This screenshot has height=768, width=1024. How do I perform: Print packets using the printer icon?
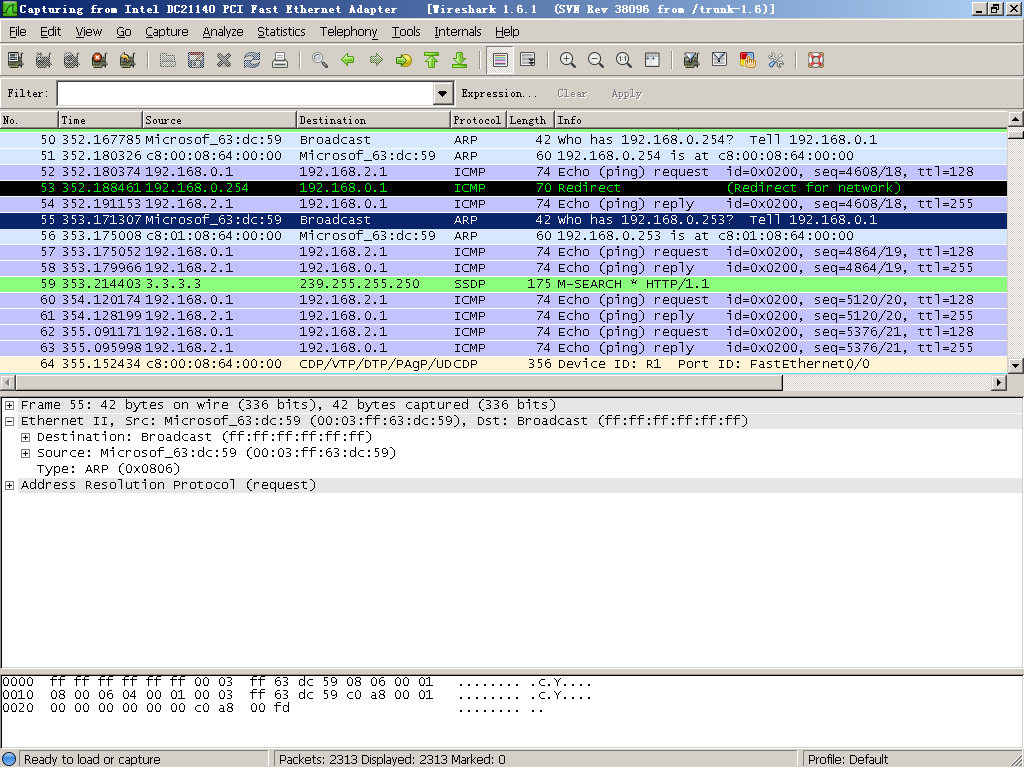(x=280, y=60)
